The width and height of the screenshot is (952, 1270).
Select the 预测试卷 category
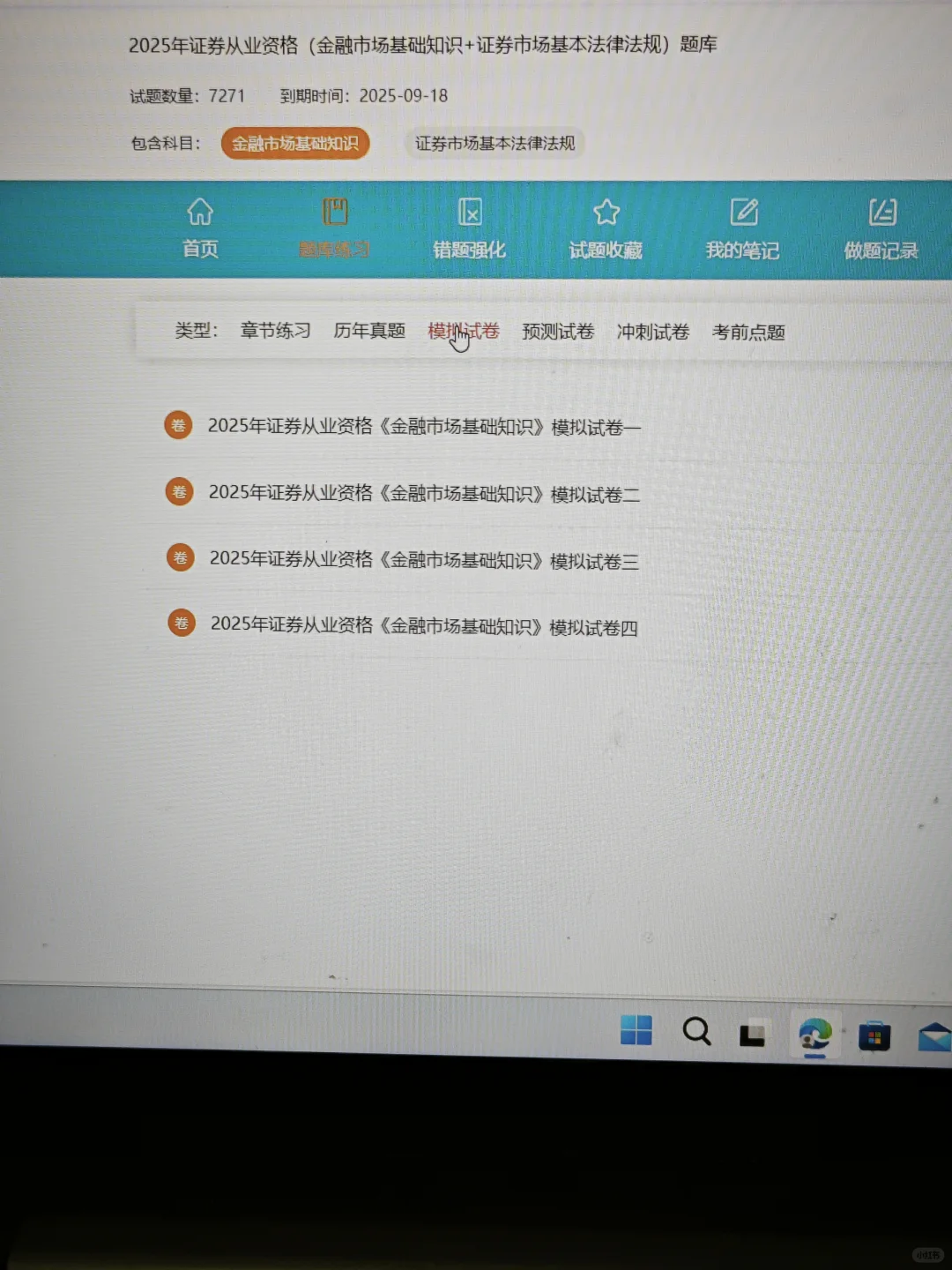pyautogui.click(x=557, y=332)
